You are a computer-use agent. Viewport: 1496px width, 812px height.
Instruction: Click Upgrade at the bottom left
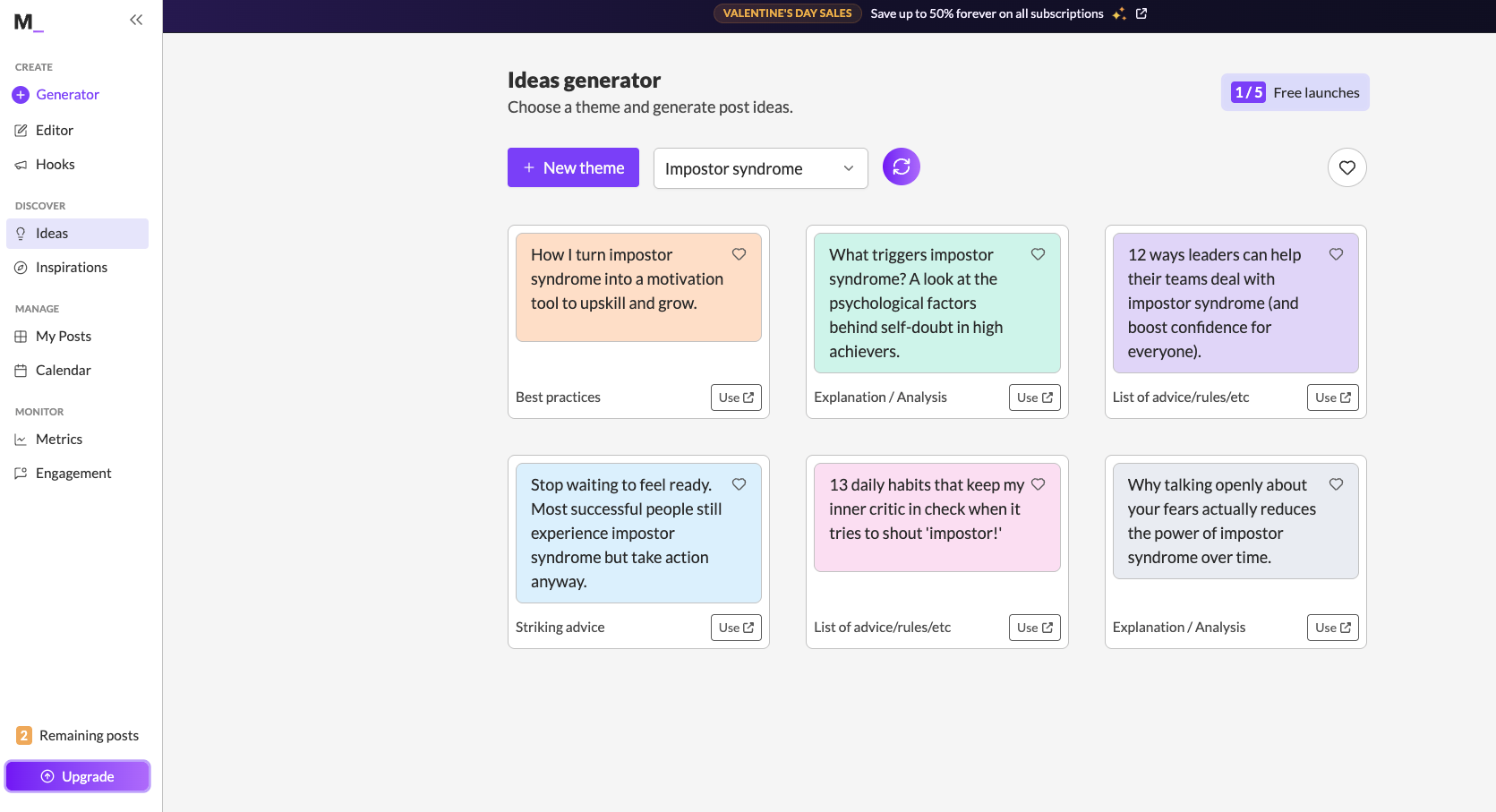77,776
